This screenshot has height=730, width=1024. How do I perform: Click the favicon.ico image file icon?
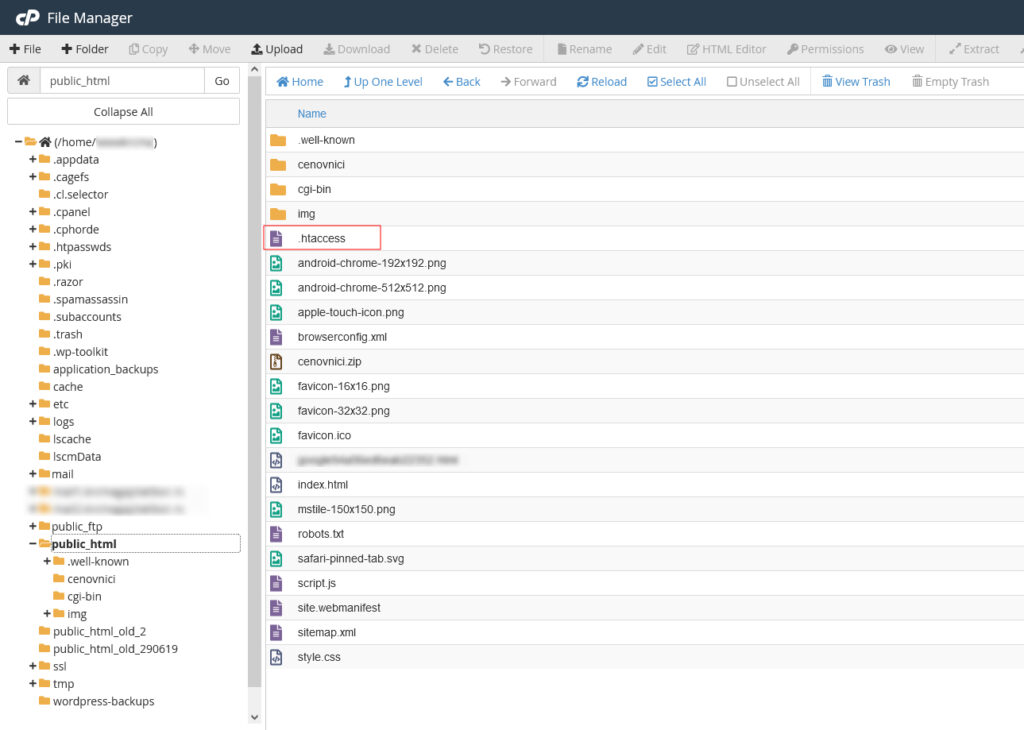(278, 435)
